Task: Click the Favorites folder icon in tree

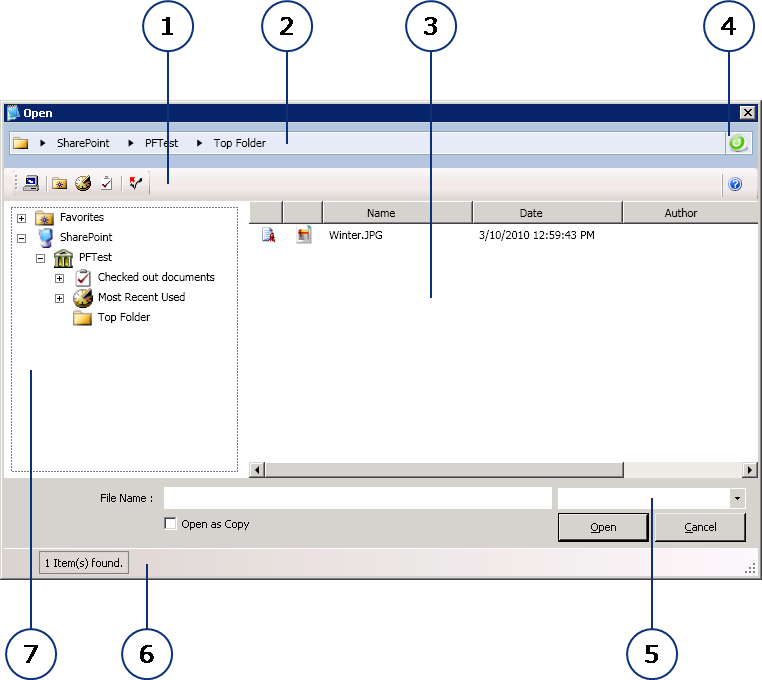Action: coord(44,218)
